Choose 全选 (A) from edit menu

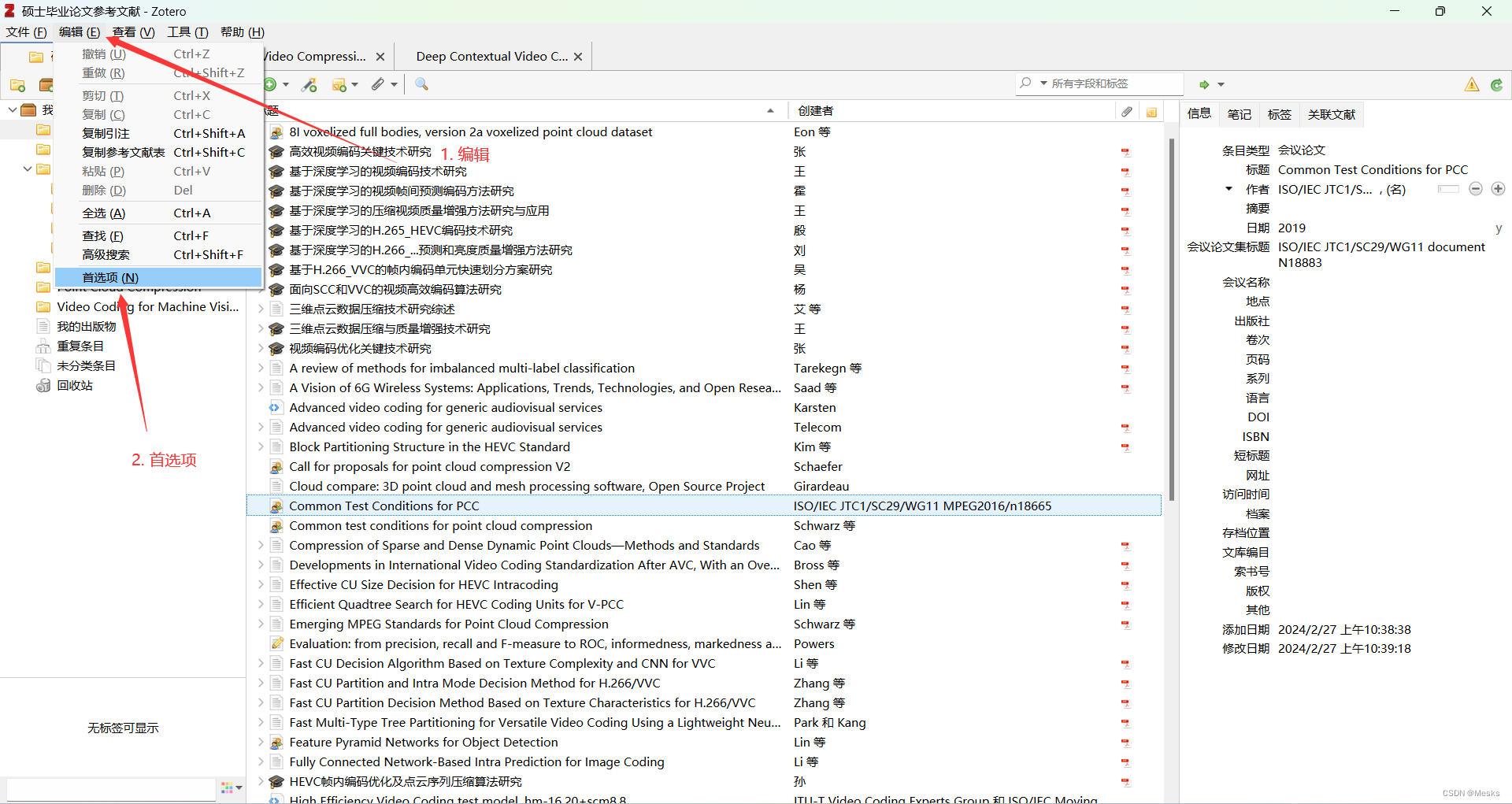tap(158, 213)
